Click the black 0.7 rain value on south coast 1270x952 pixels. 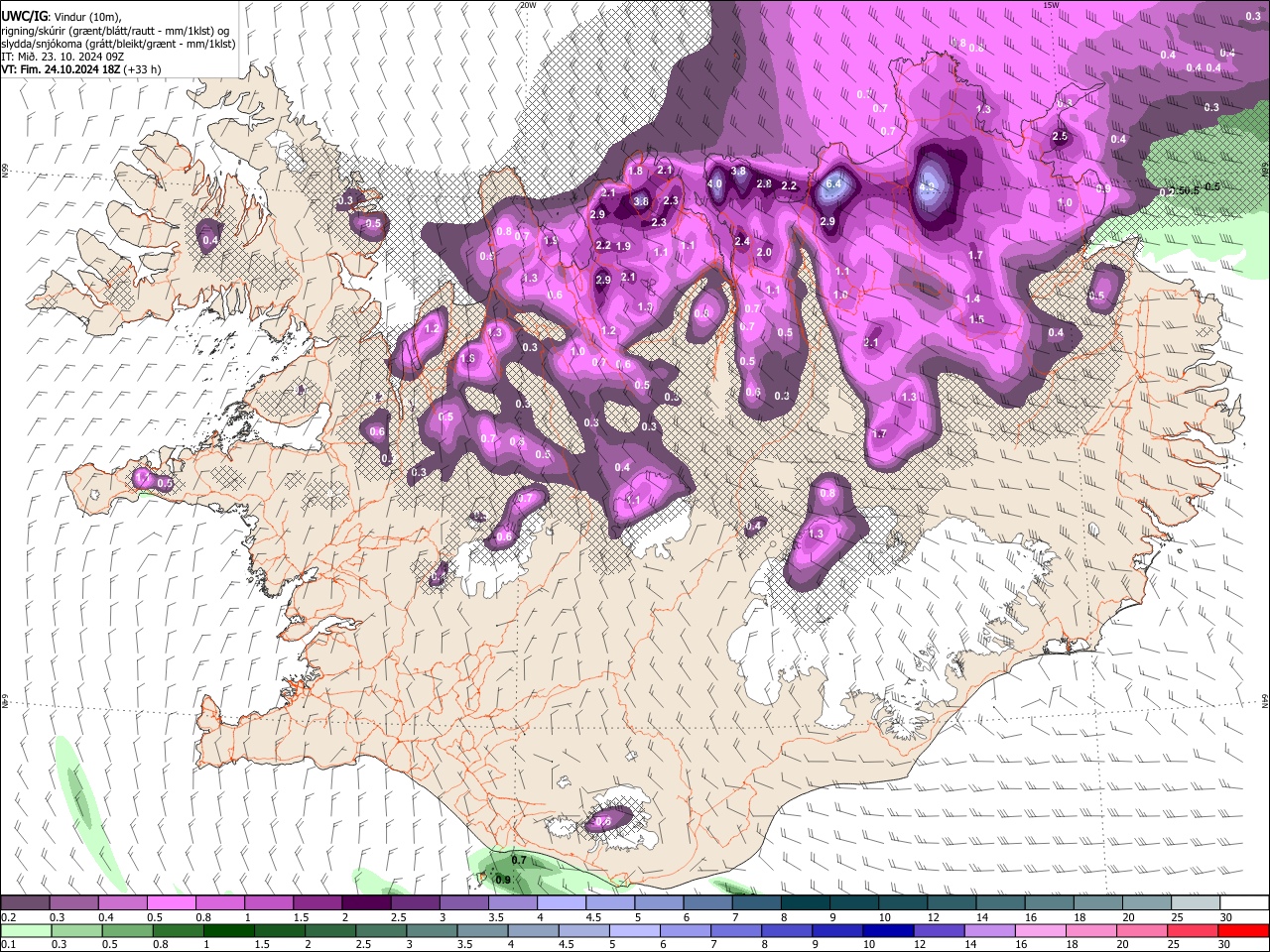click(x=518, y=861)
